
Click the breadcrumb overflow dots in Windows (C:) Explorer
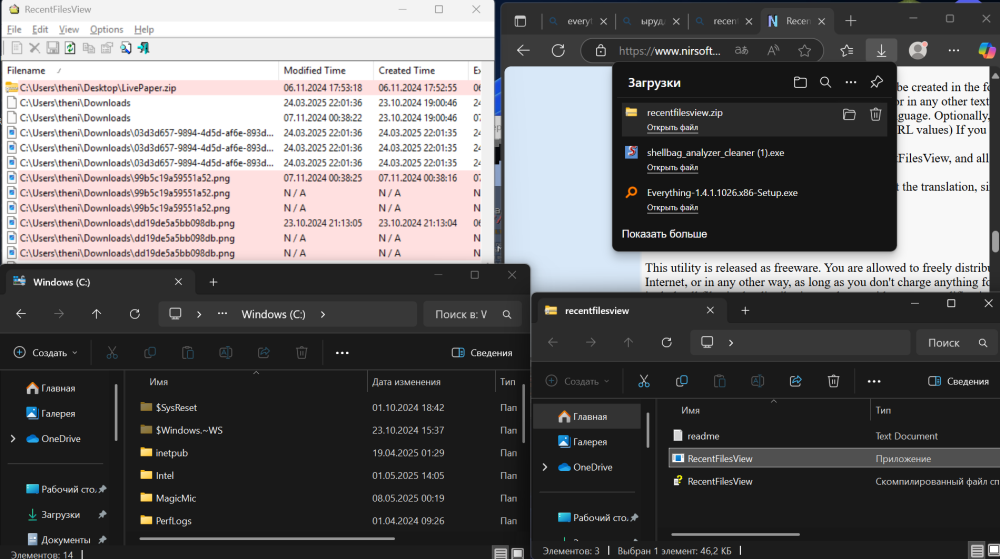222,314
